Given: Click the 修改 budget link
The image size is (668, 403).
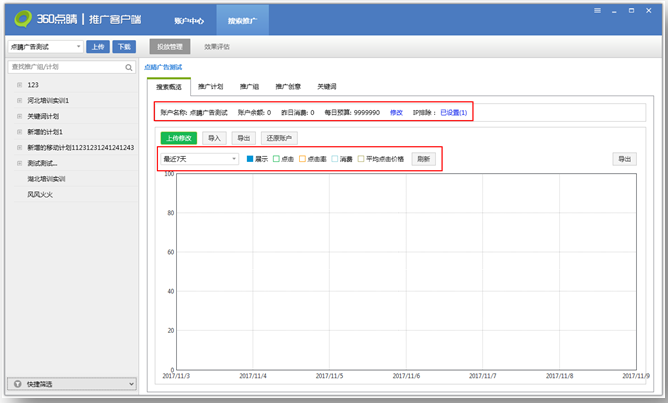Looking at the screenshot, I should coord(396,112).
